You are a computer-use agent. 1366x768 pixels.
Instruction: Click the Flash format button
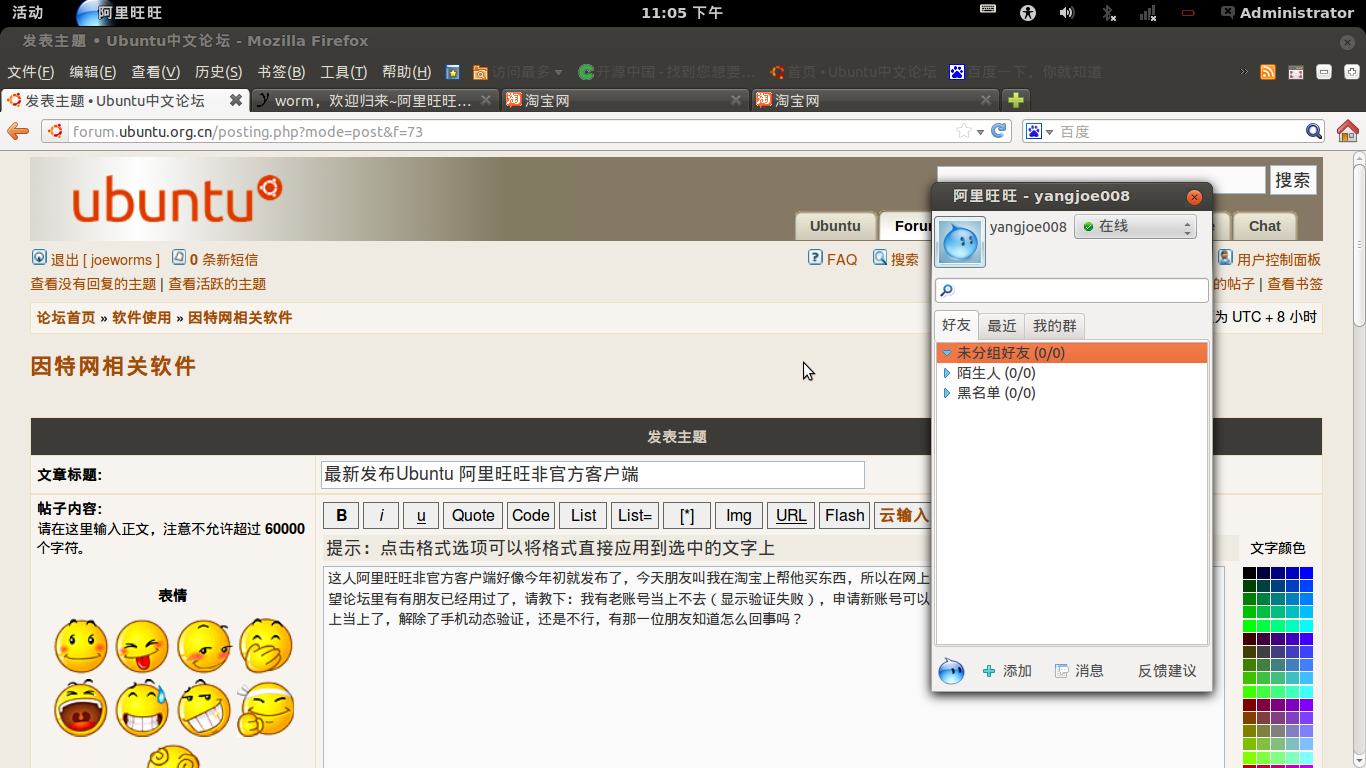845,515
